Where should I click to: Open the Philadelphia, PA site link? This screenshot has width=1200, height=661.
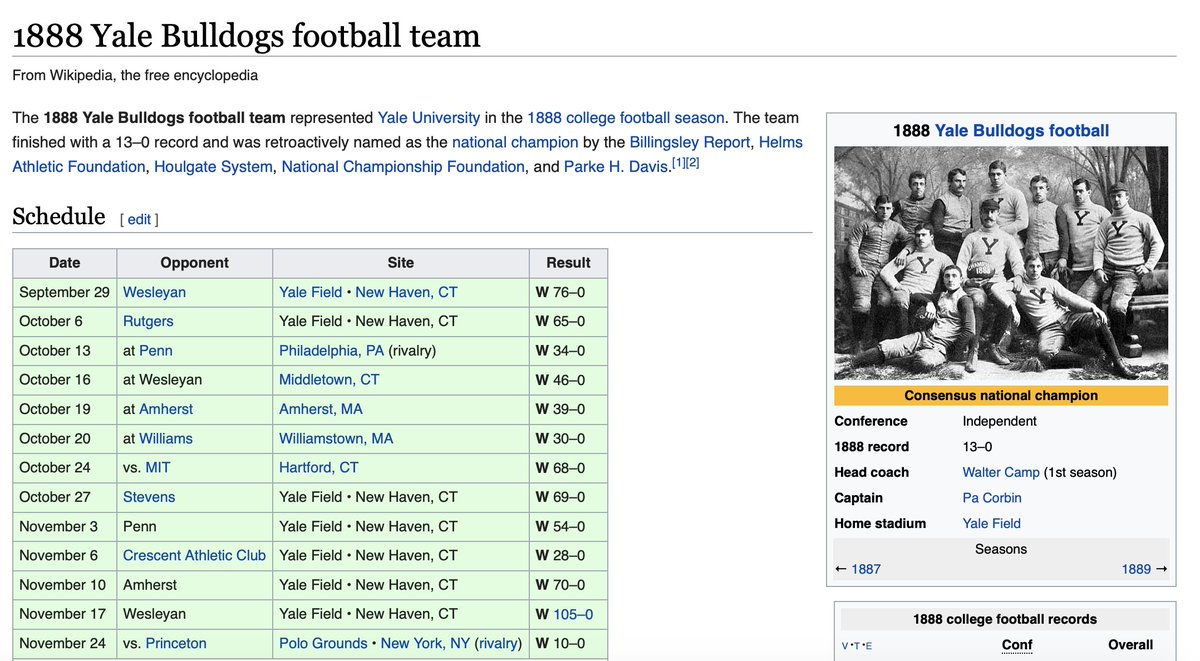[331, 350]
